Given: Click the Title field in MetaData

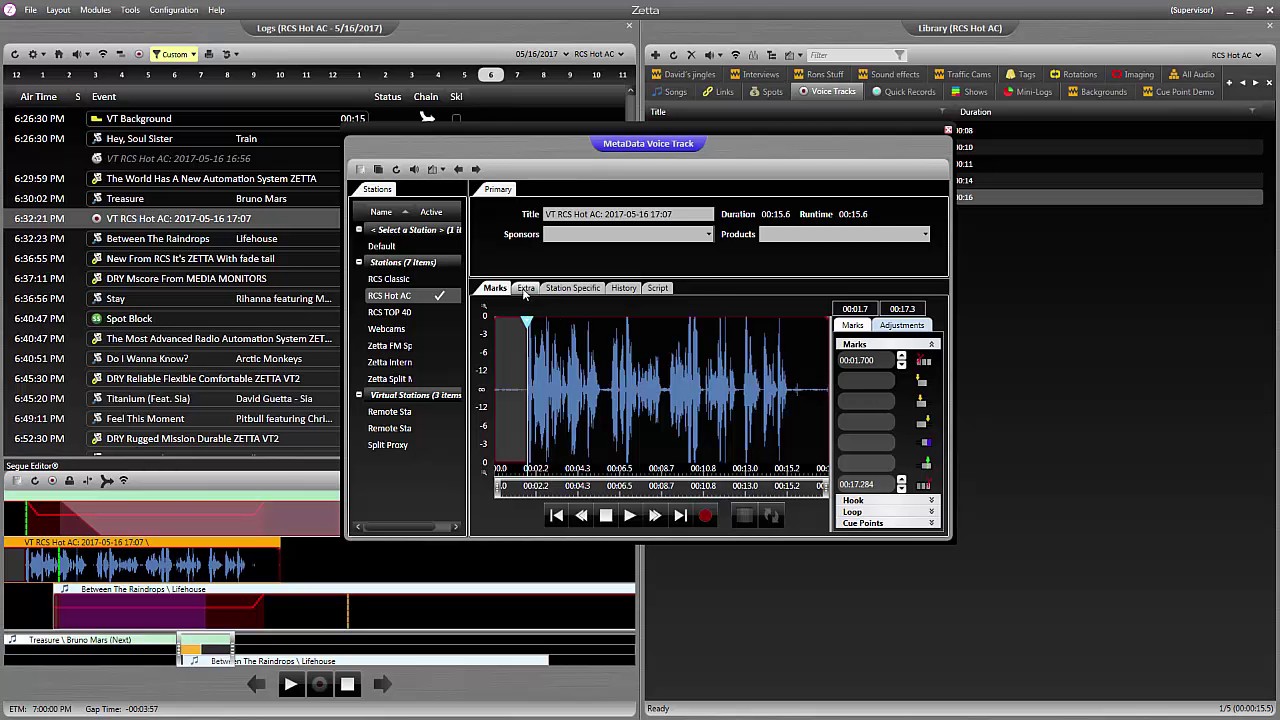Looking at the screenshot, I should coord(628,214).
